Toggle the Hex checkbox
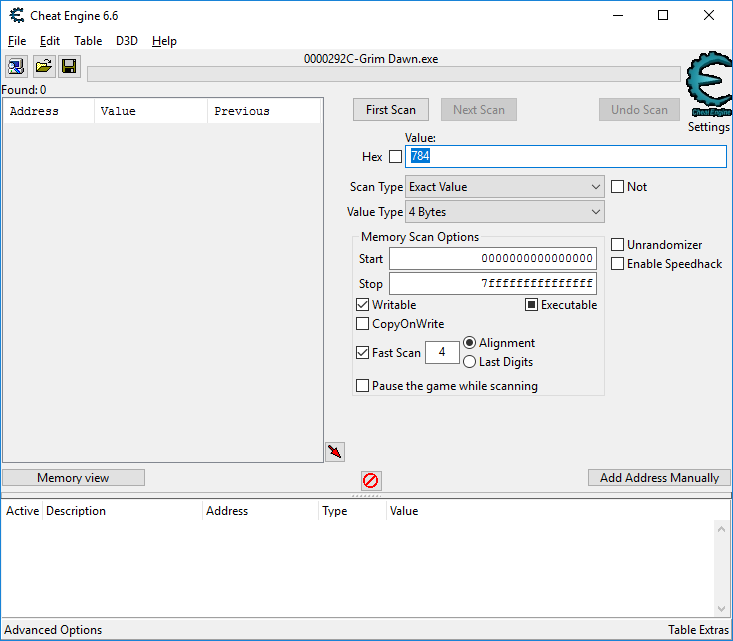Screen dimensions: 733x641 pyautogui.click(x=395, y=156)
